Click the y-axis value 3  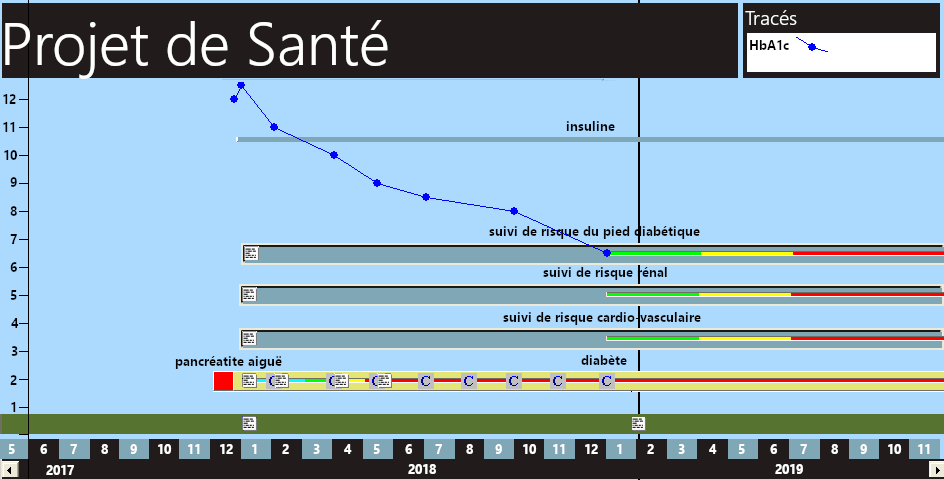tap(14, 351)
